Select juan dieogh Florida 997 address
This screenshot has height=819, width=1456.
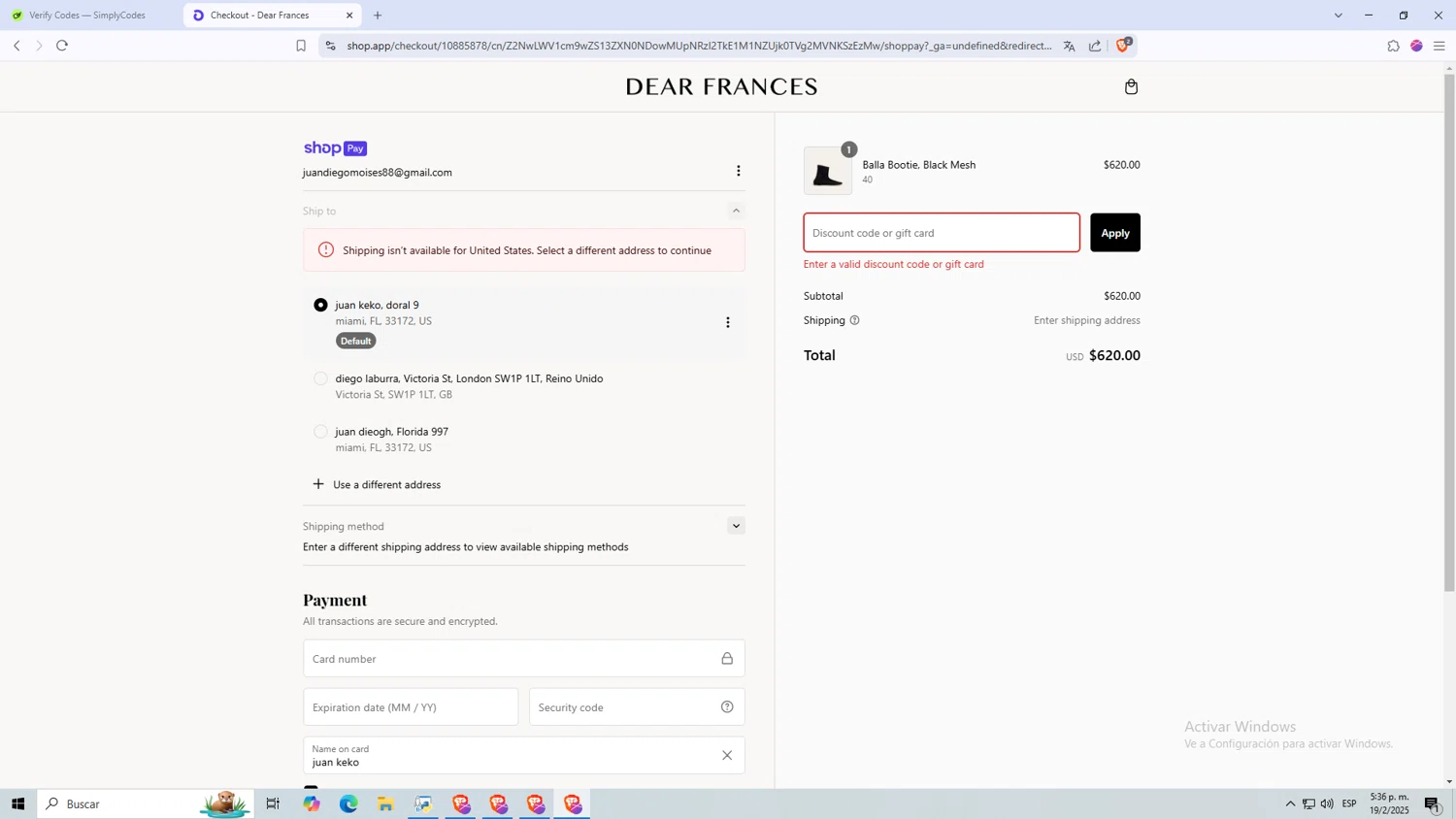point(320,432)
